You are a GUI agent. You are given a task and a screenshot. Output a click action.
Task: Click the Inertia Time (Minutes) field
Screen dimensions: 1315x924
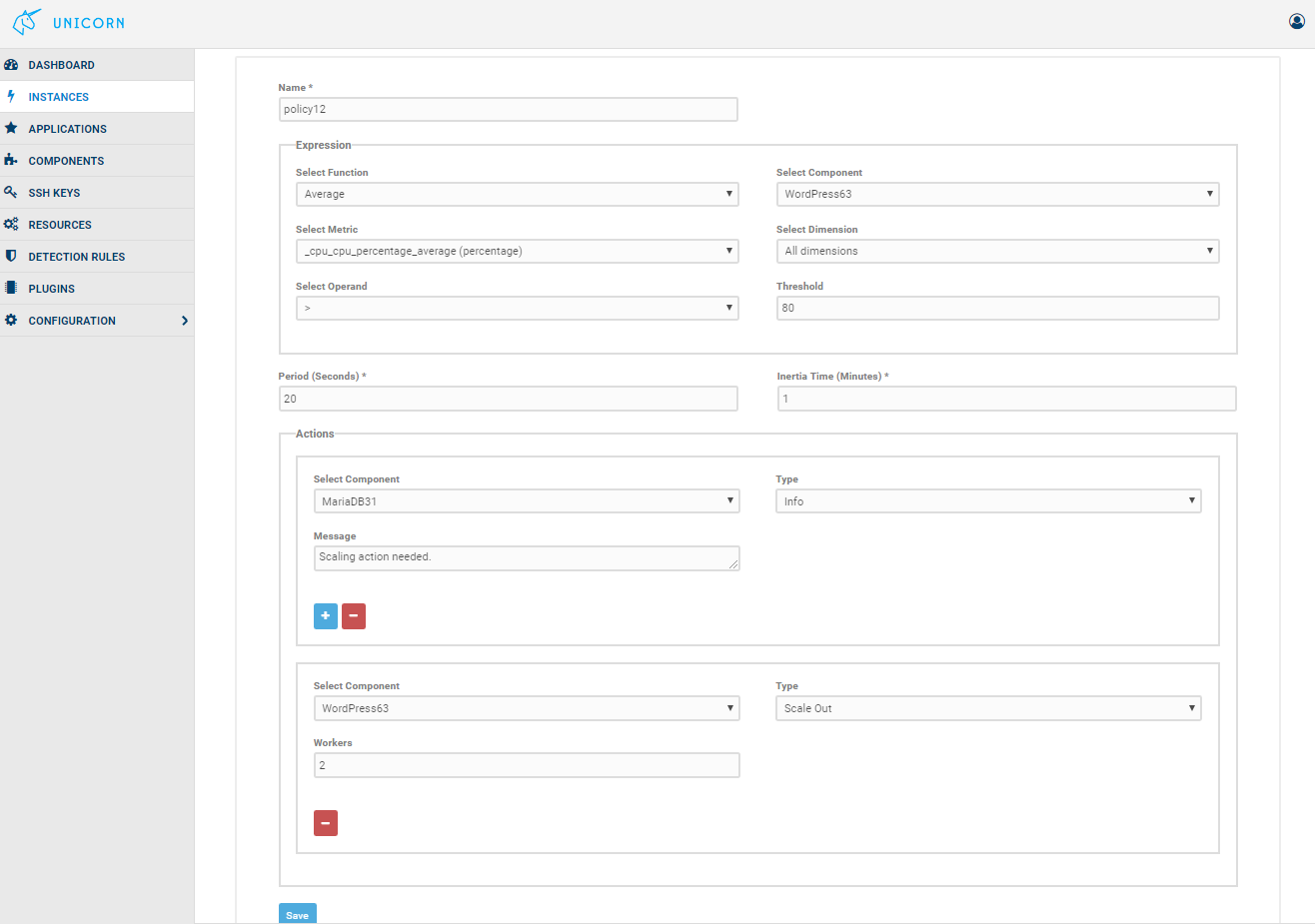(1007, 399)
